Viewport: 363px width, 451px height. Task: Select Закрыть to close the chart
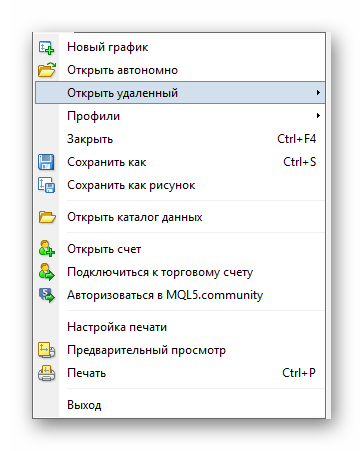click(x=180, y=139)
